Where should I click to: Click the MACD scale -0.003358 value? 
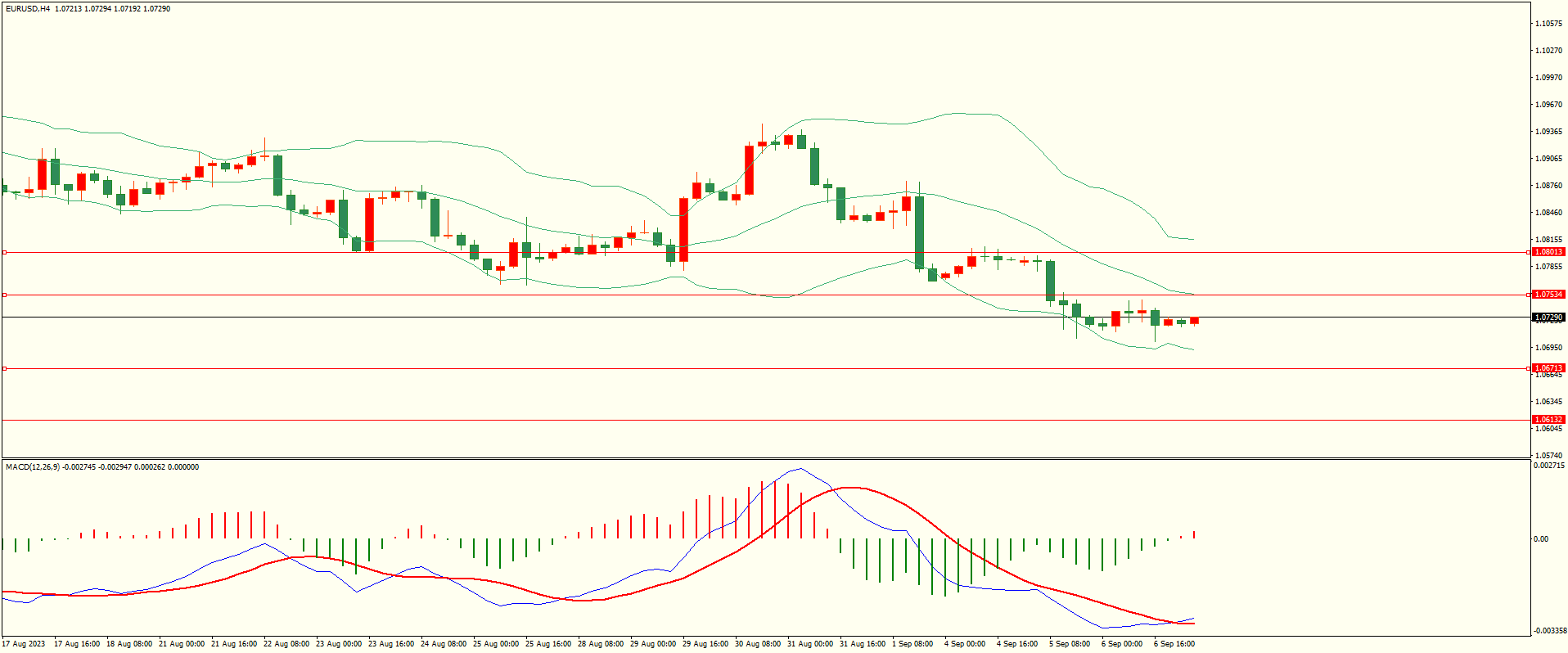[1550, 631]
